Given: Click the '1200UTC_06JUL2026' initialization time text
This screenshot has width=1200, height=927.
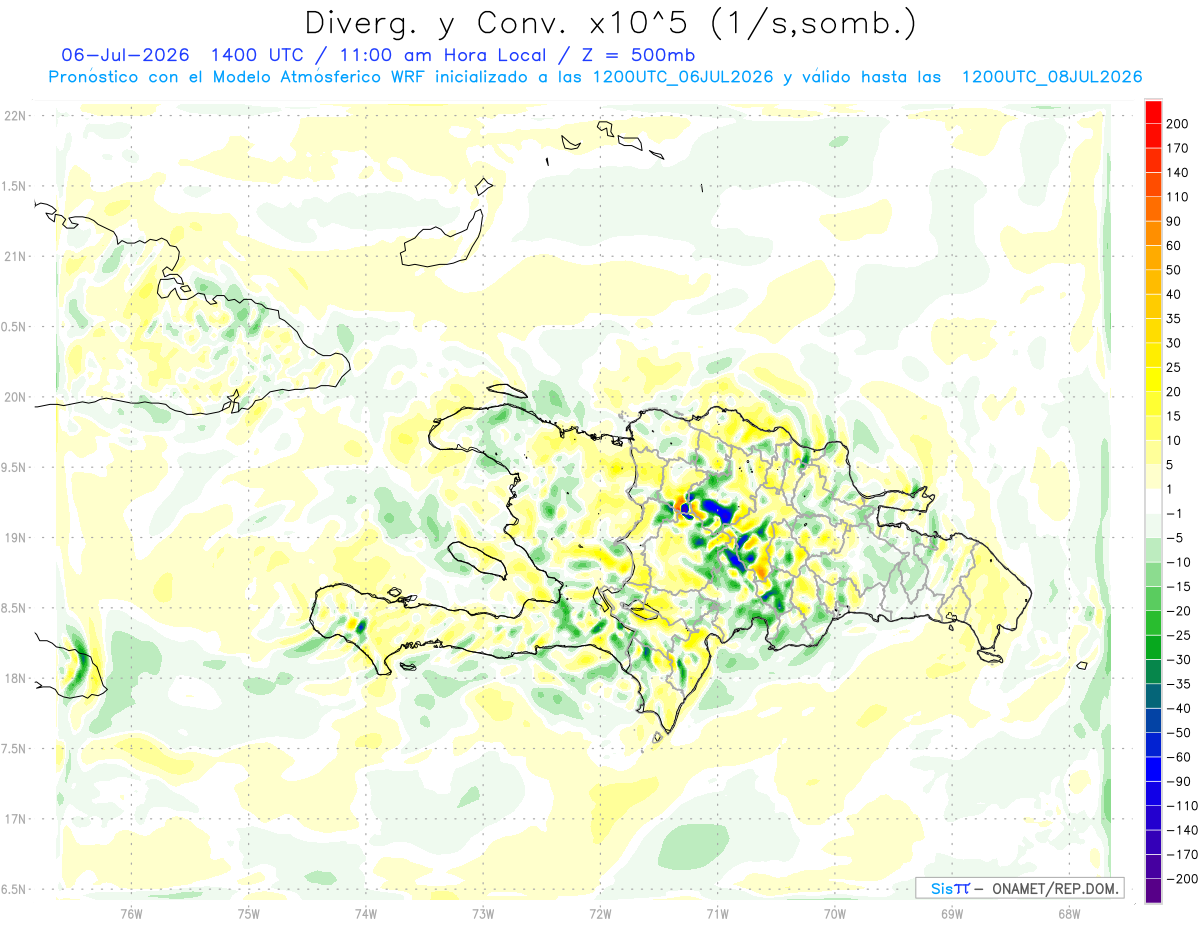Looking at the screenshot, I should (683, 77).
